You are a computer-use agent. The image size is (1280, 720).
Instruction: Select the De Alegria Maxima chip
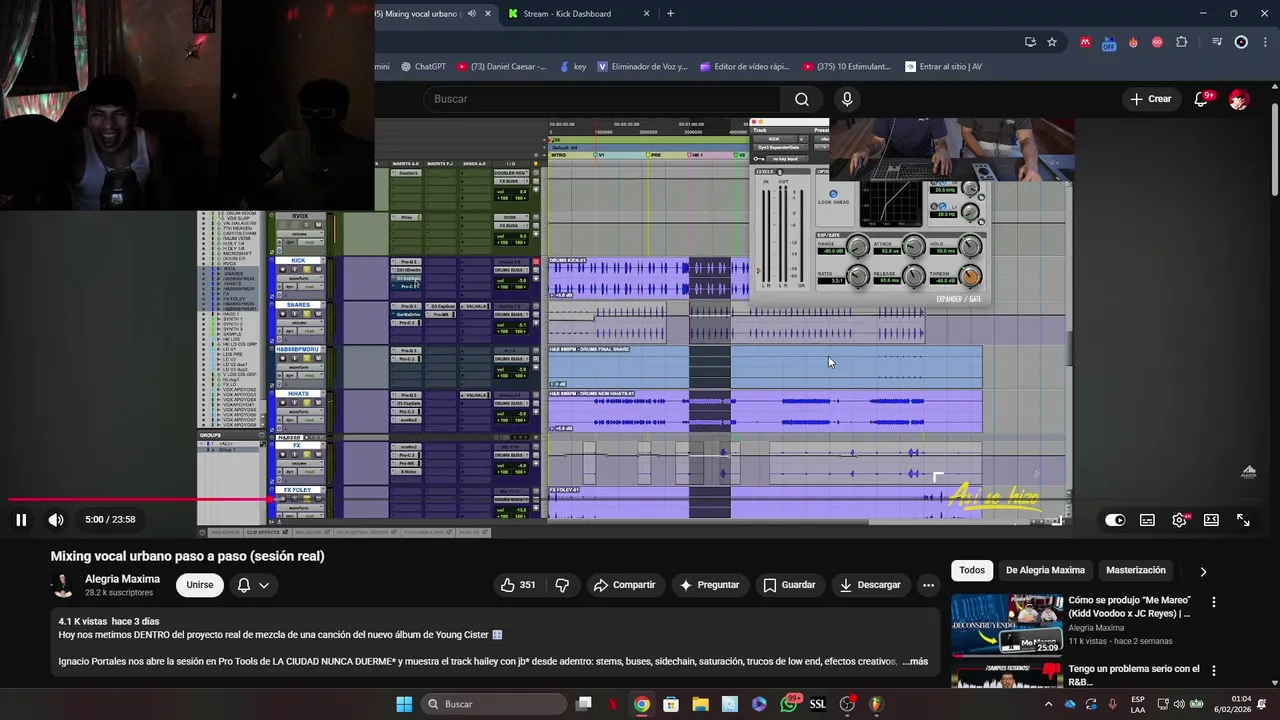tap(1045, 570)
